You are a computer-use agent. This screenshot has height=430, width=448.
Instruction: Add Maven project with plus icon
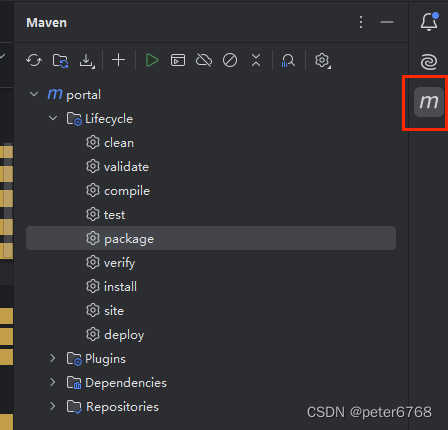tap(118, 60)
